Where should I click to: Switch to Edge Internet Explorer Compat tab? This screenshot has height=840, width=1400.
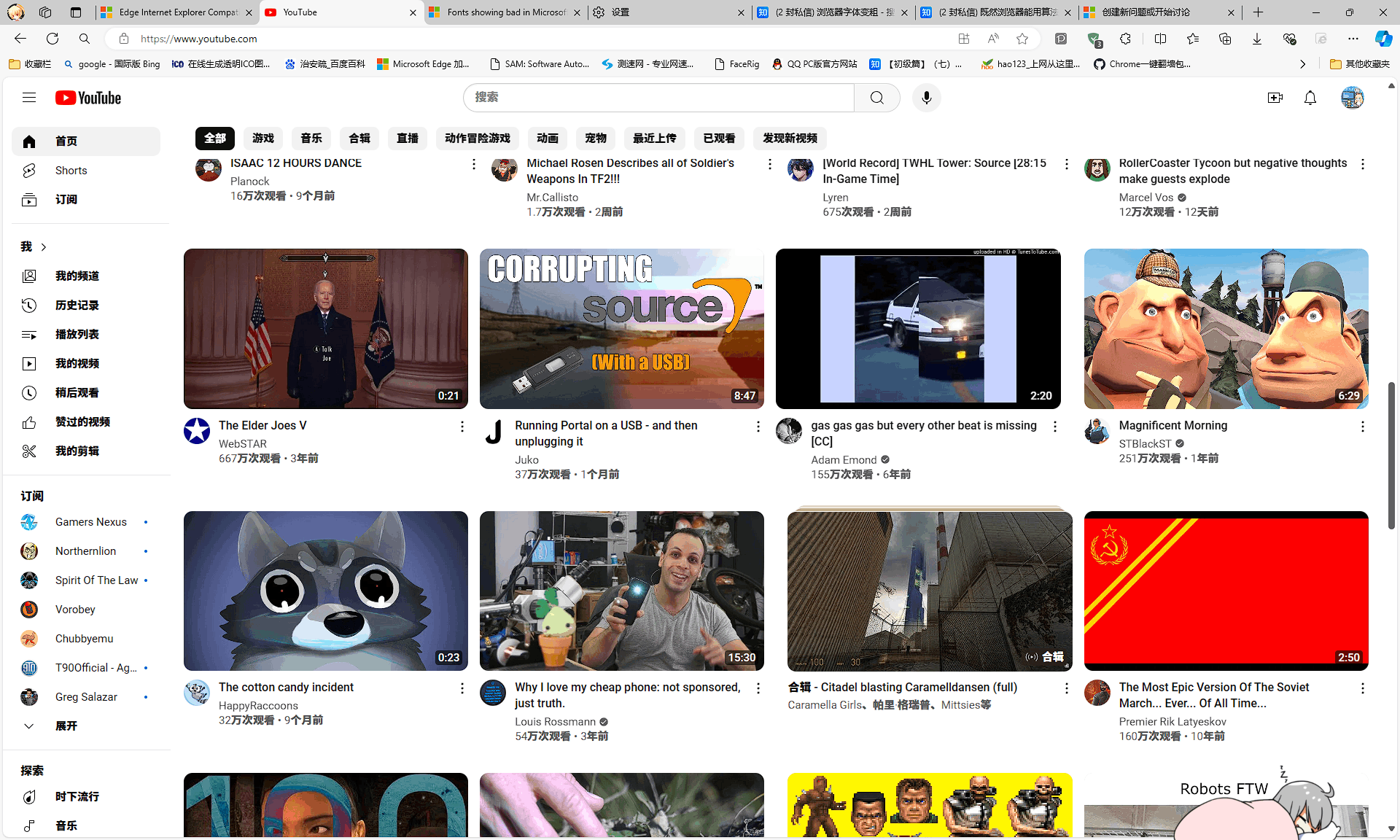(x=177, y=12)
